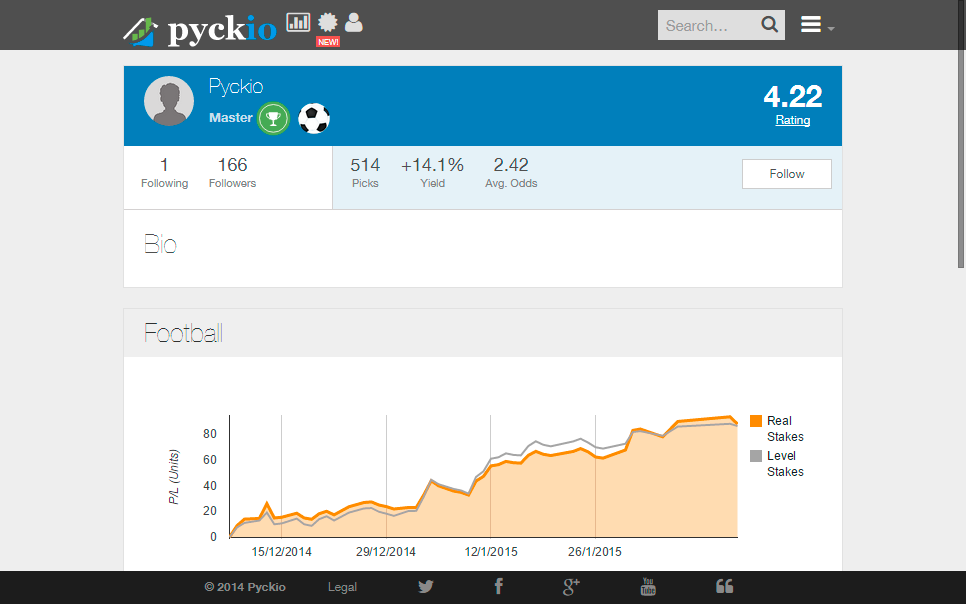Click the Pyckio username heading
This screenshot has width=966, height=604.
click(x=236, y=86)
